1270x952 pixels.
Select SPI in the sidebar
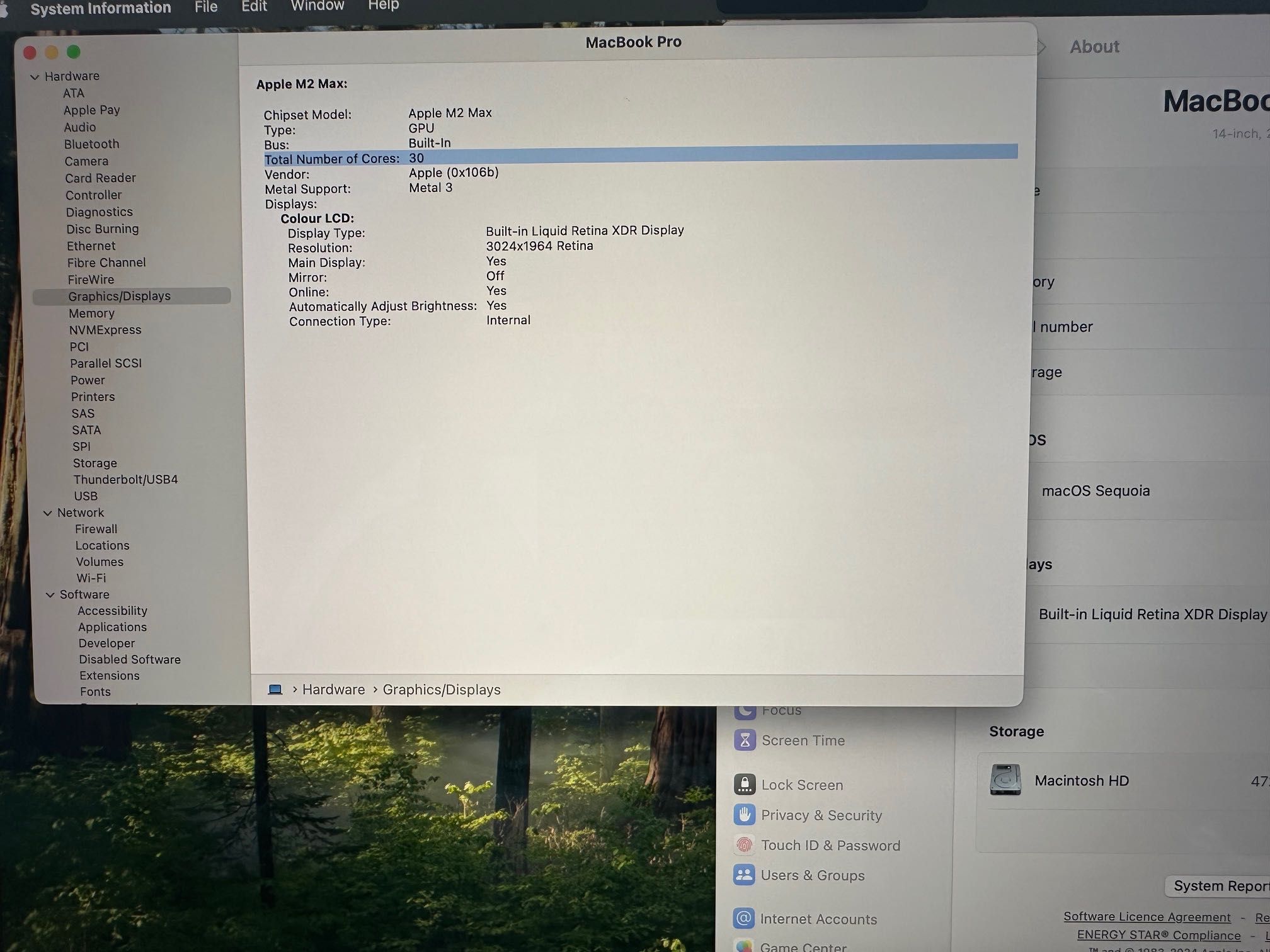click(x=81, y=446)
